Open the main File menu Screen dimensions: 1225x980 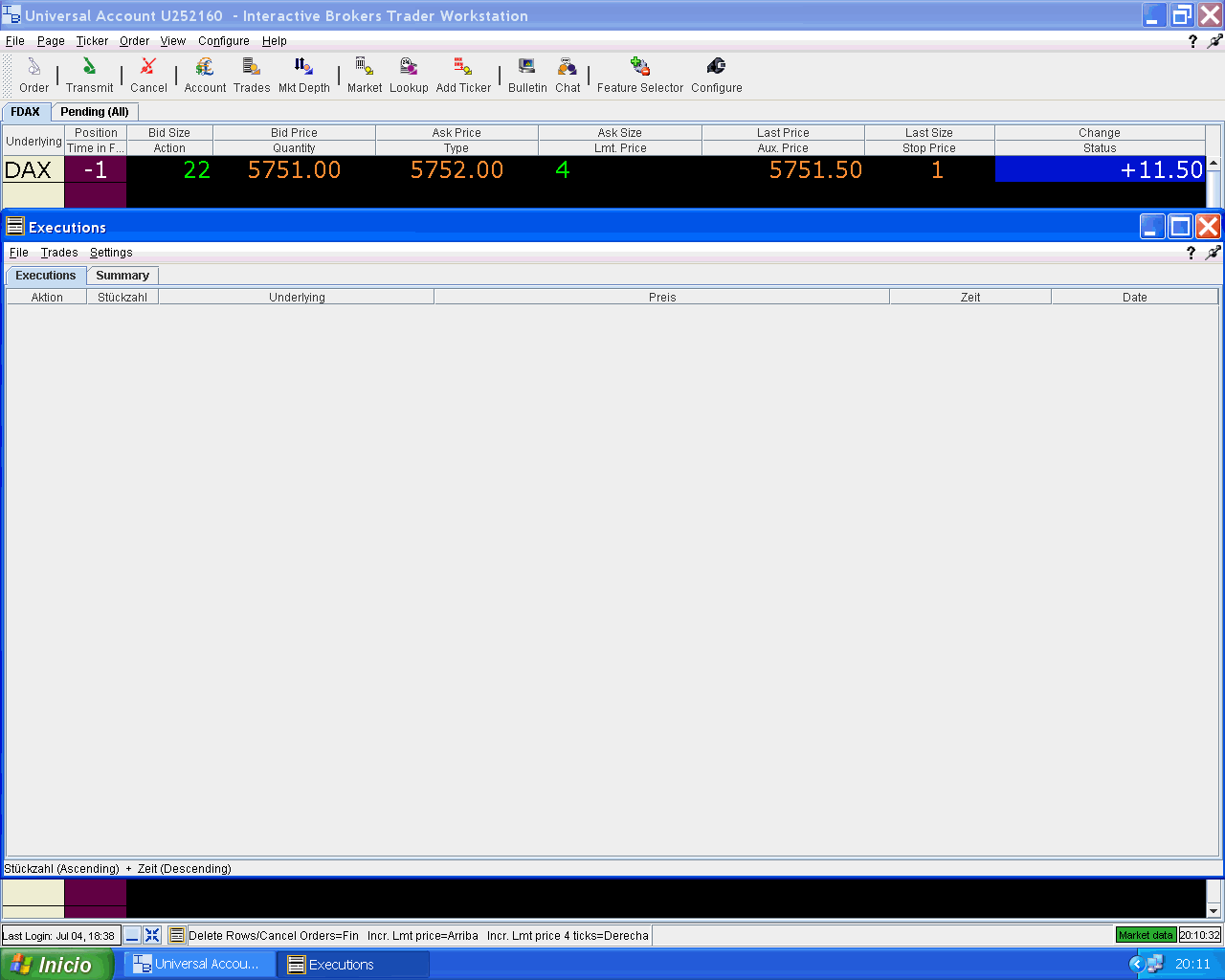pos(15,41)
